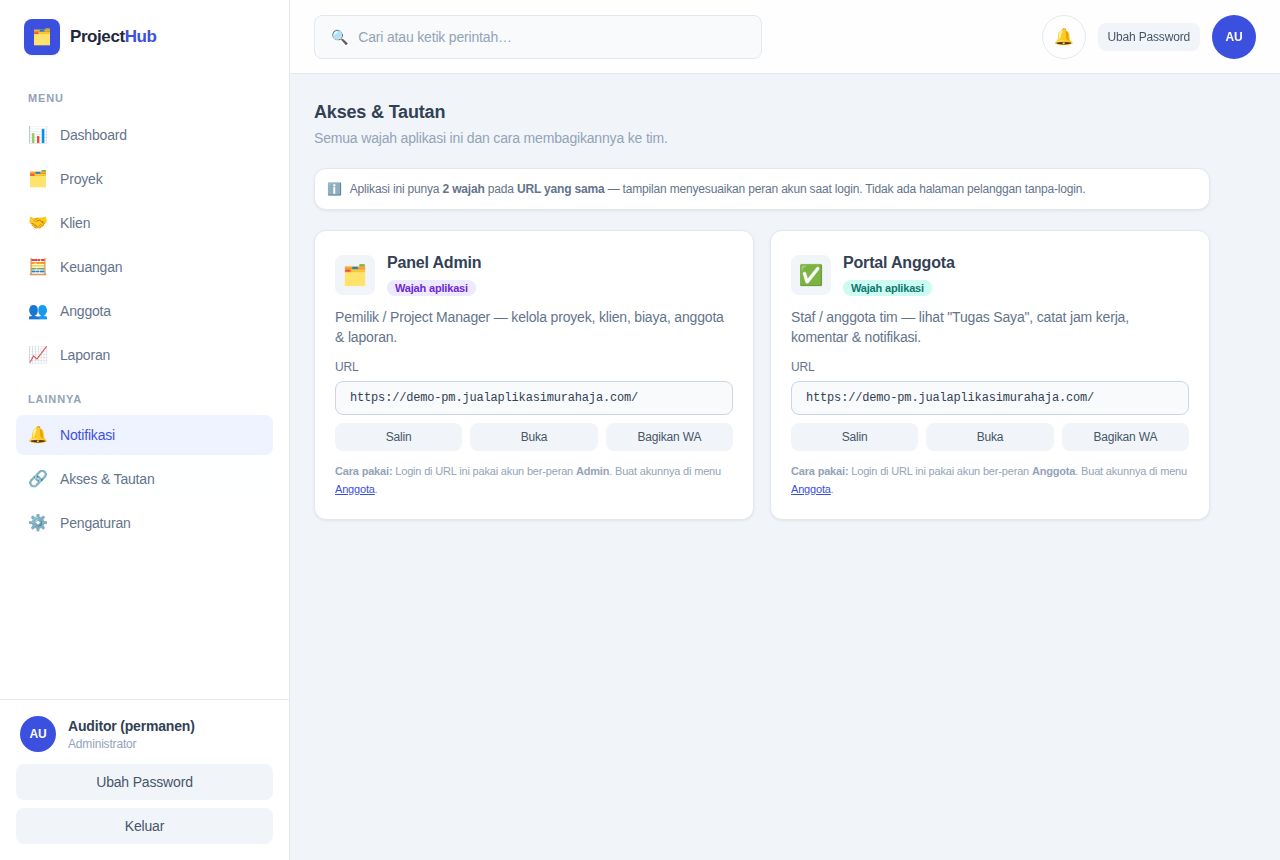Open the Laporan menu item
The image size is (1280, 860).
(144, 355)
